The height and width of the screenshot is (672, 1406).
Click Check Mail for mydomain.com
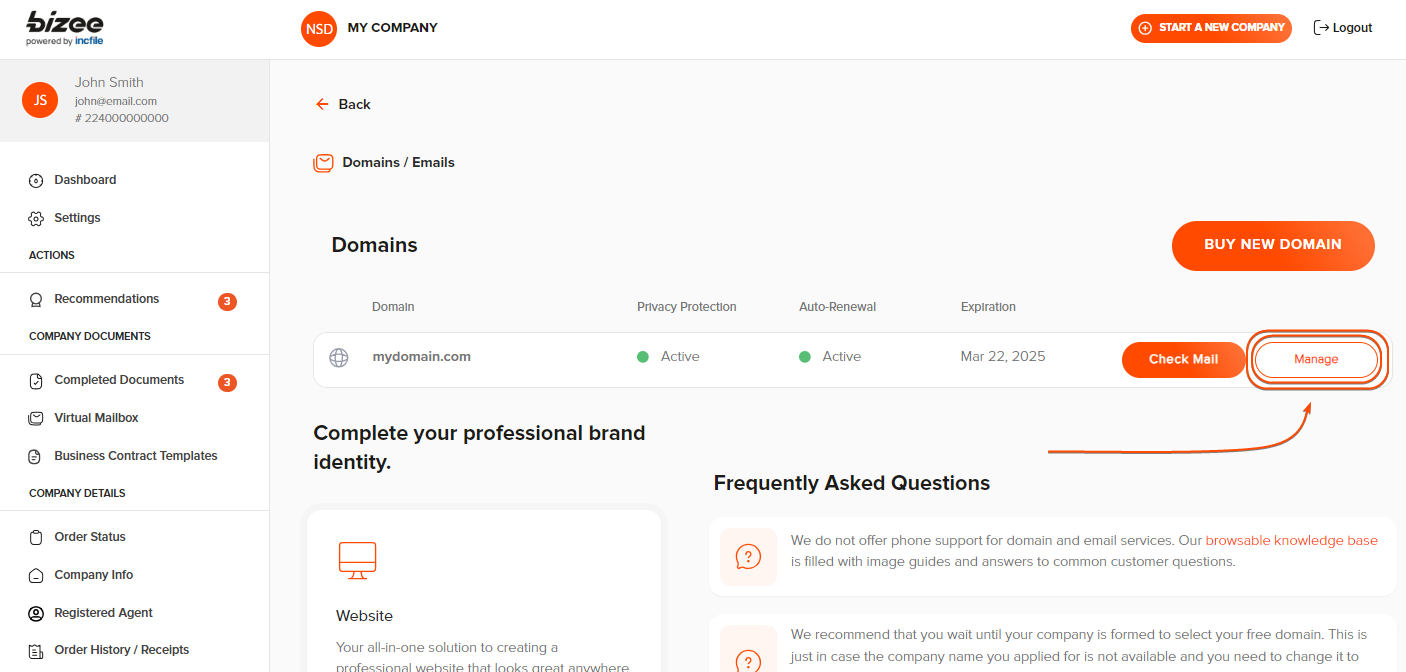(x=1183, y=360)
